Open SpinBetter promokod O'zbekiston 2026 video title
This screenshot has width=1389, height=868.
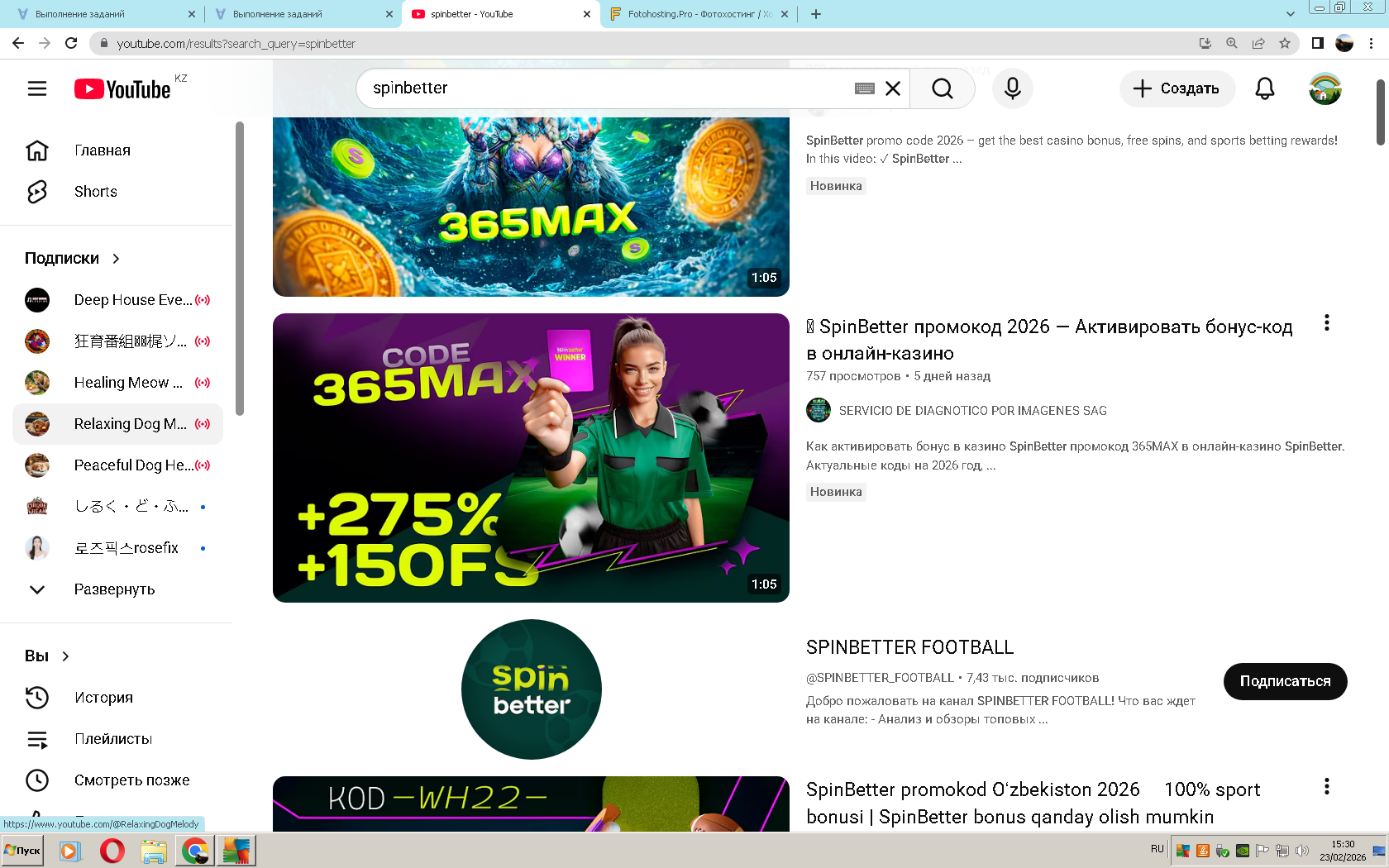tap(1033, 803)
